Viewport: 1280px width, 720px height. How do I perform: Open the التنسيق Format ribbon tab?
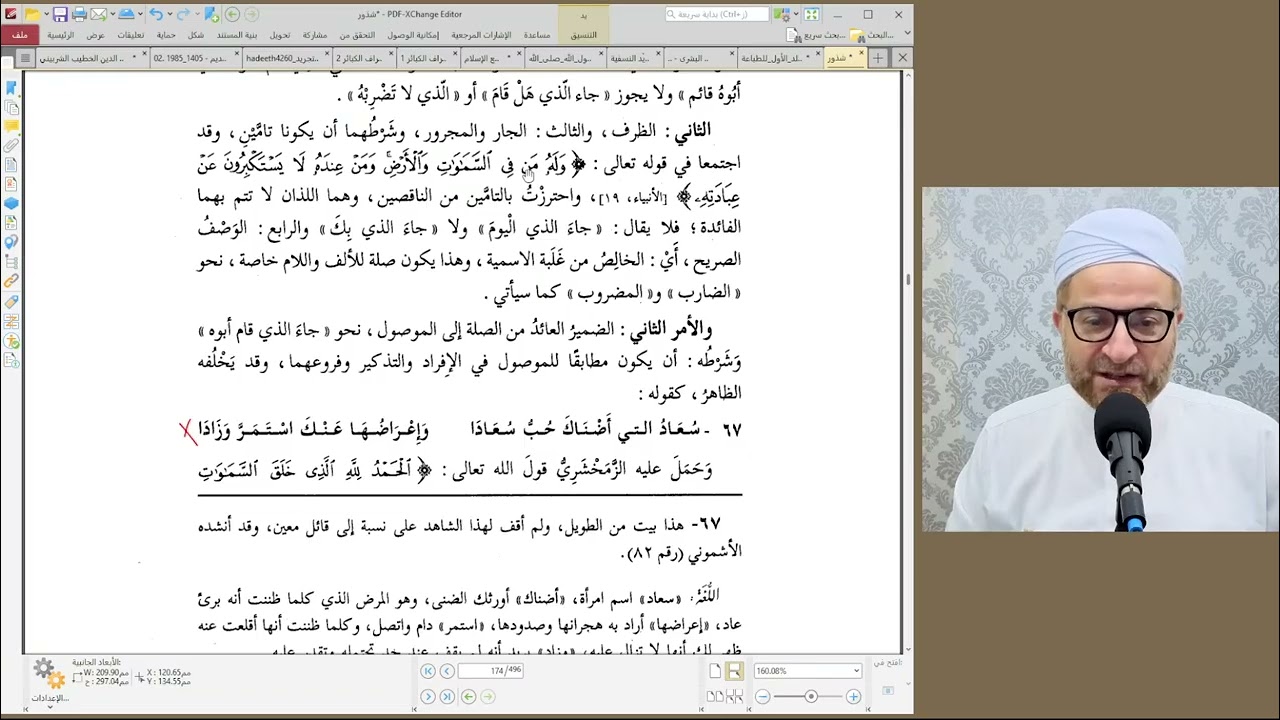[x=583, y=35]
